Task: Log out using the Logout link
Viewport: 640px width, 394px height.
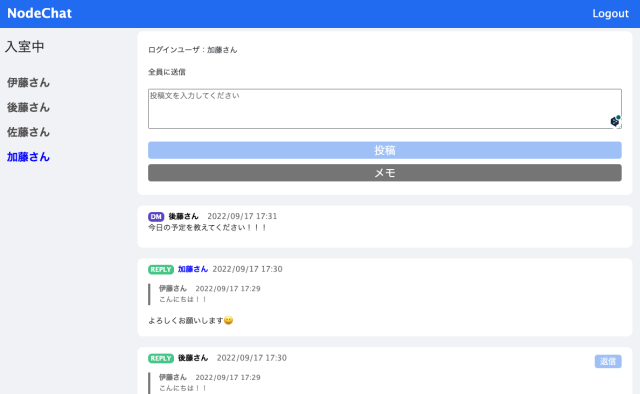Action: [610, 13]
